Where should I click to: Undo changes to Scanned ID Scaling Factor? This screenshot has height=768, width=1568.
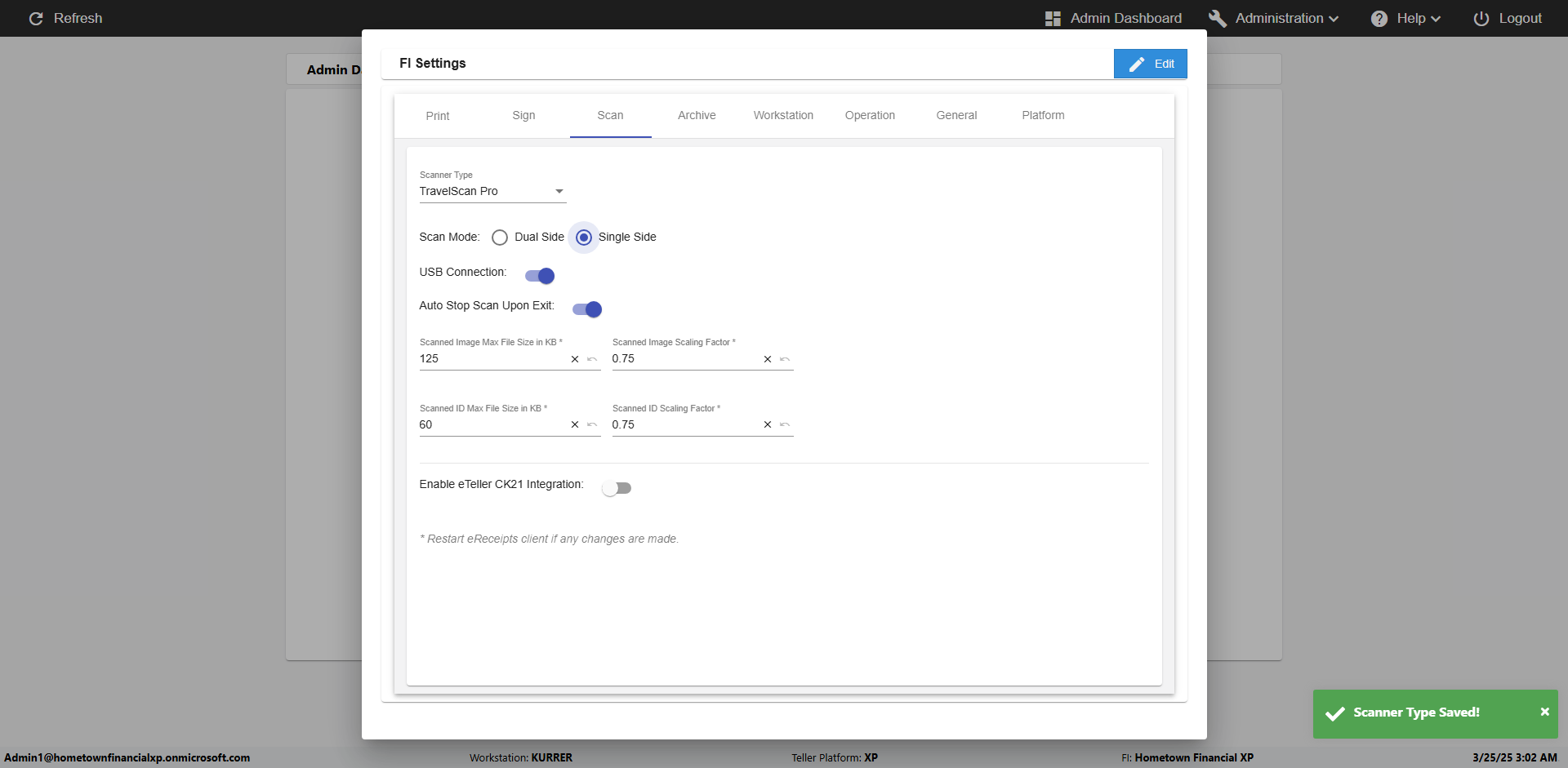click(785, 424)
